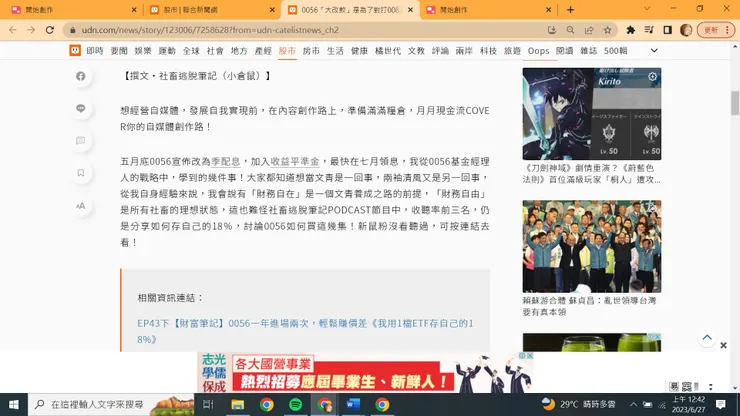
Task: Close the 0056 article tab
Action: [410, 9]
